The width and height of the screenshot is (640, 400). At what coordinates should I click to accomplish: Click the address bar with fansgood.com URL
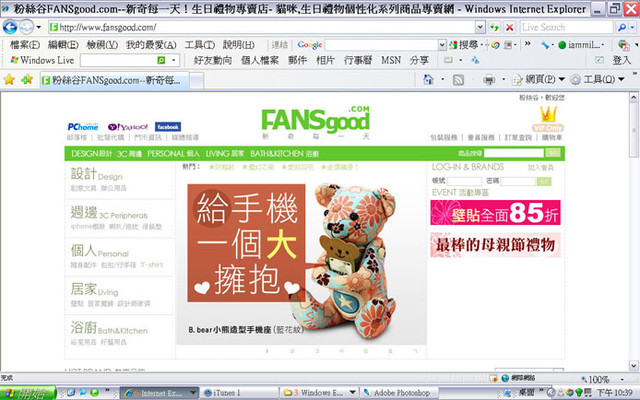[261, 27]
